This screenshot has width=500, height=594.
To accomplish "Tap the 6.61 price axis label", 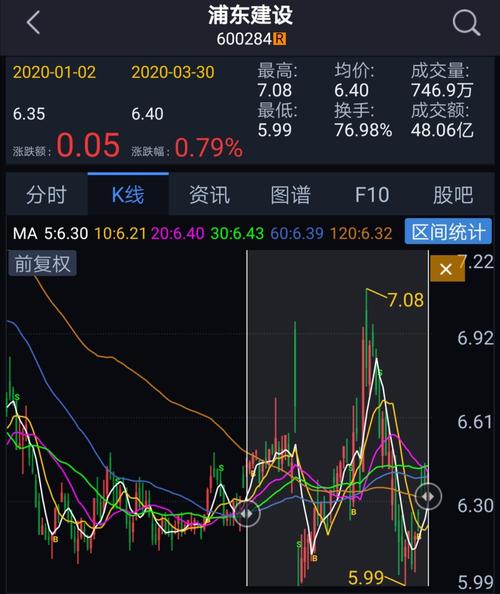I will click(475, 422).
